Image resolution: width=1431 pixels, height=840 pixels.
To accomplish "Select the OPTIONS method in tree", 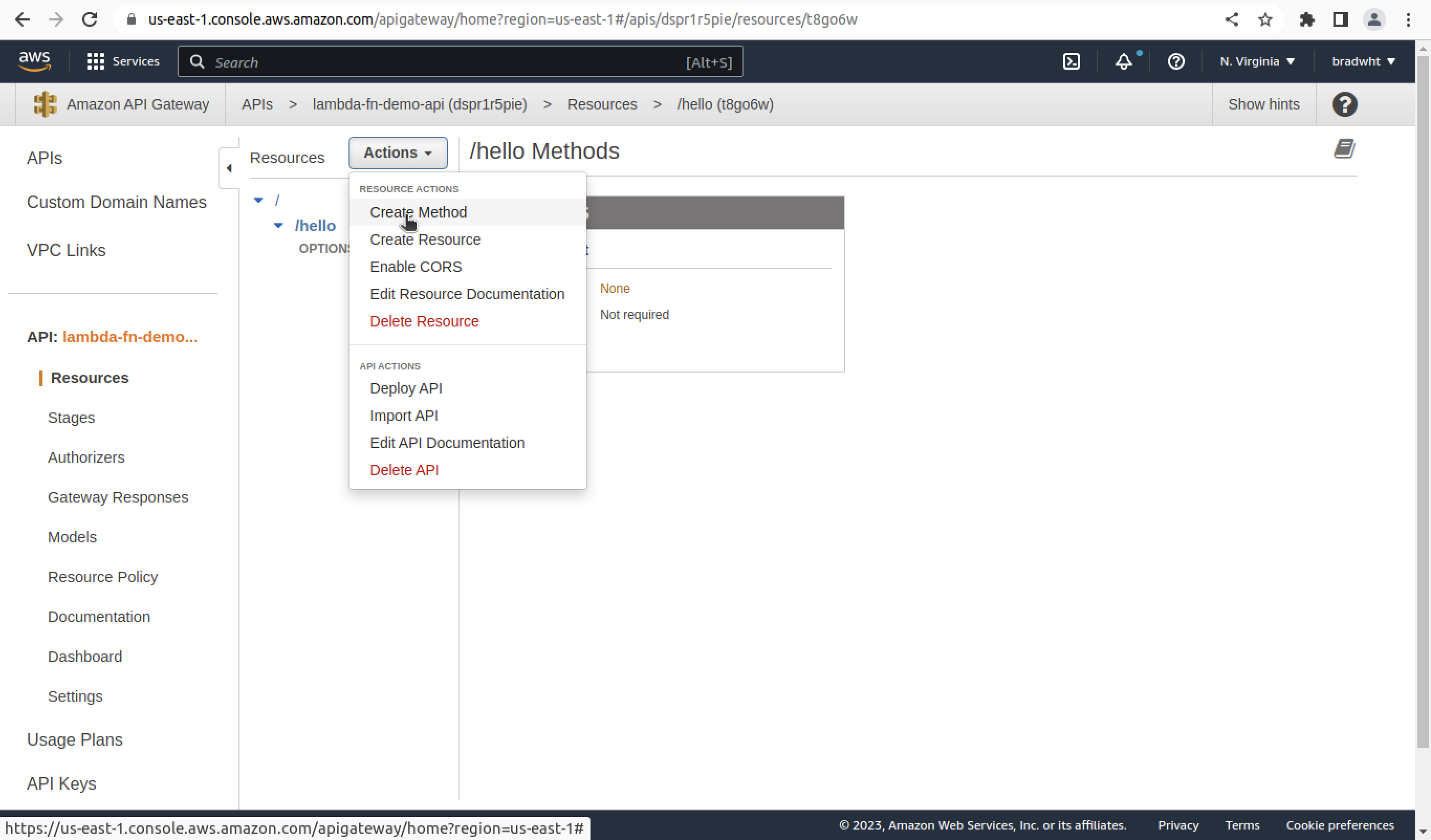I will point(324,248).
